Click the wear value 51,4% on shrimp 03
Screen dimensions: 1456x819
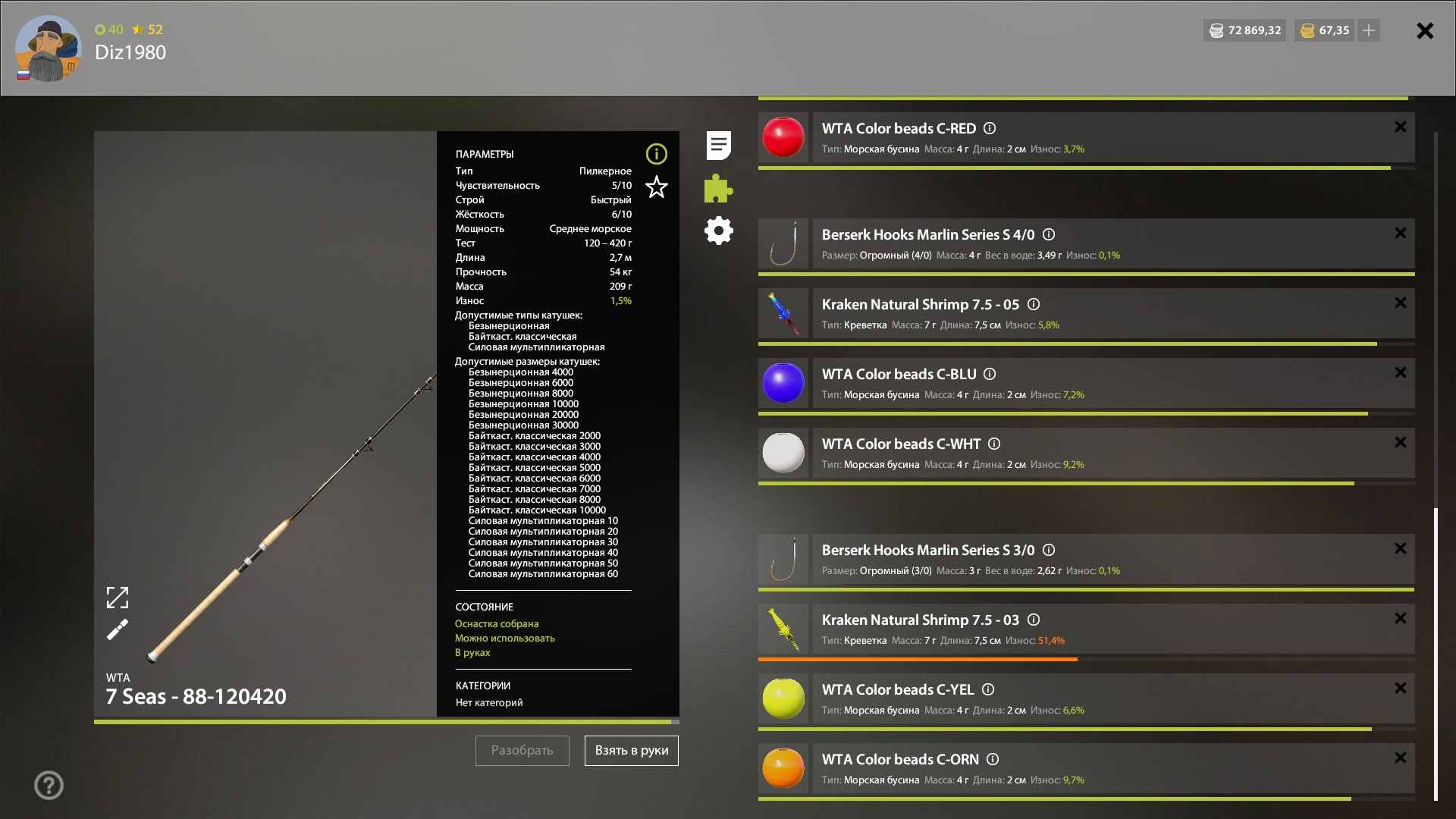[x=1051, y=641]
